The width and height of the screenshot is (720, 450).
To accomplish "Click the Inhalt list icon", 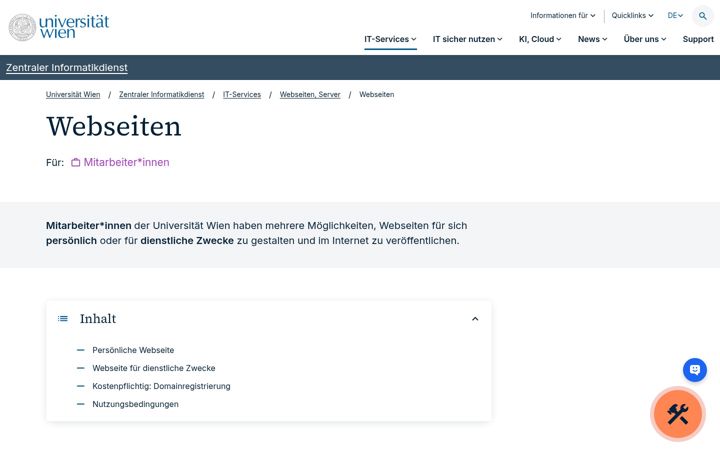I will click(63, 319).
